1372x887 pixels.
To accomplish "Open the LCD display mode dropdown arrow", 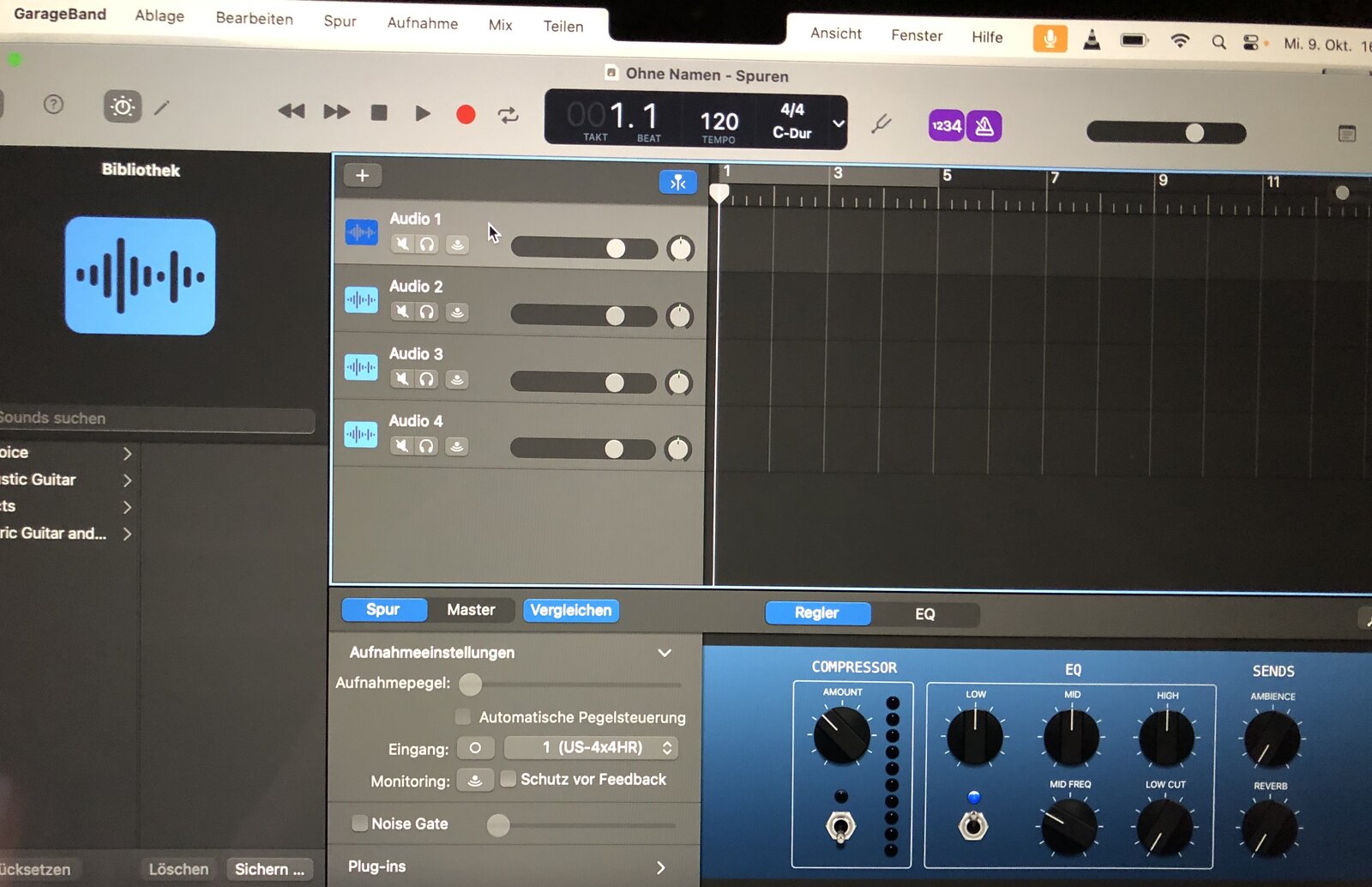I will (839, 124).
